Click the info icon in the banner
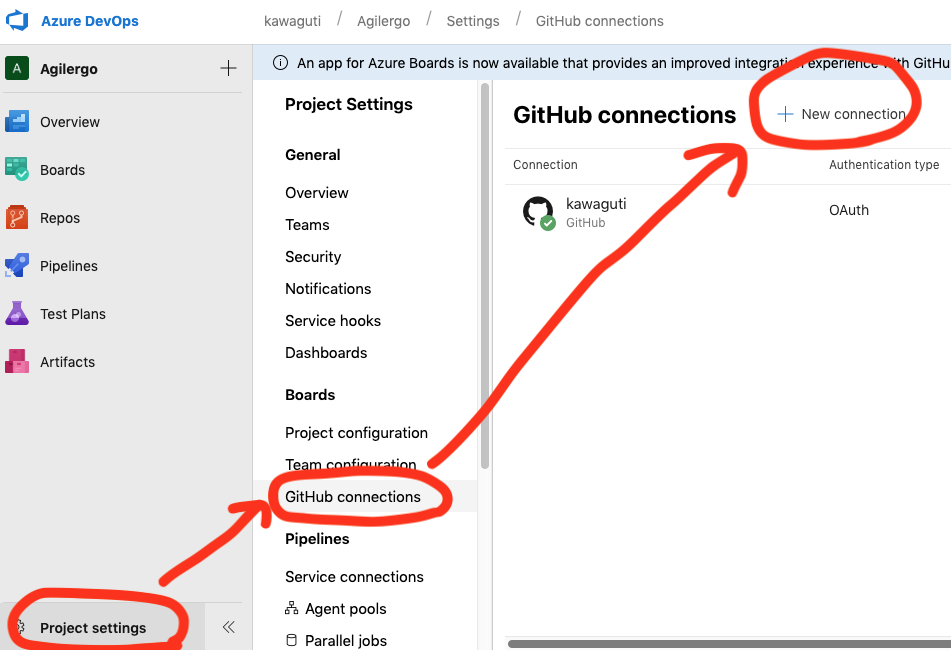The height and width of the screenshot is (650, 951). pos(280,62)
